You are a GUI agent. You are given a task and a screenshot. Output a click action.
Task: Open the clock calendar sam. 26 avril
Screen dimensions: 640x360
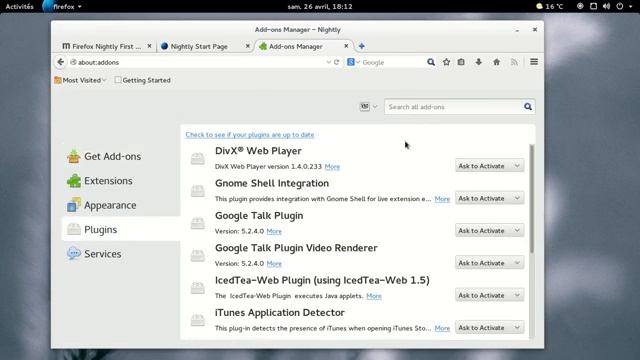(320, 6)
